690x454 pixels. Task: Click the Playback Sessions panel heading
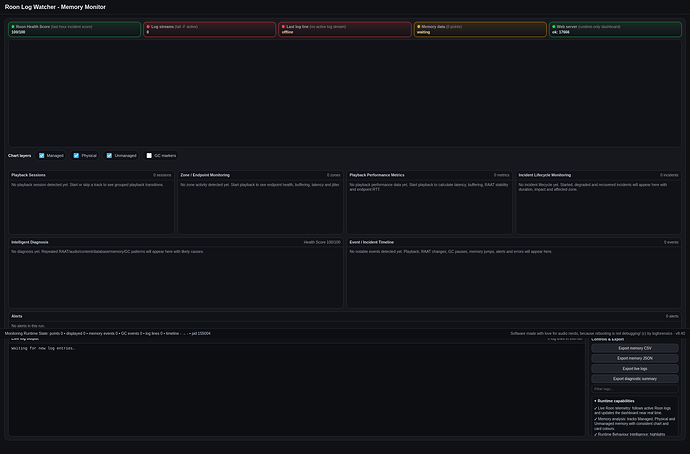[28, 175]
